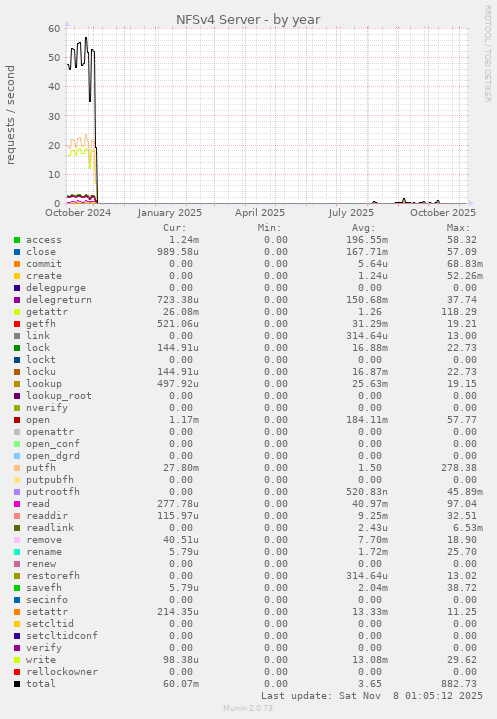Click the 'Munin 2.0.73' footer text
The image size is (497, 719).
248,708
